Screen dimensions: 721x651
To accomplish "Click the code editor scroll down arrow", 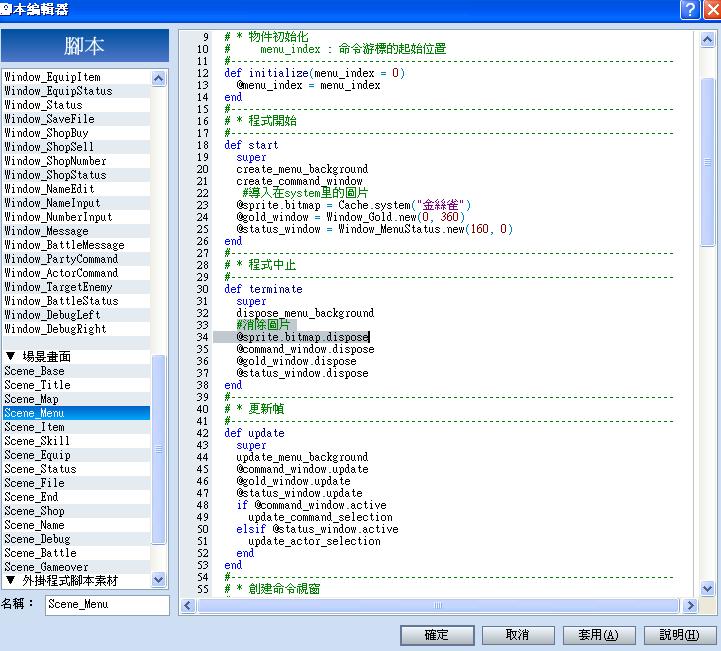I will click(707, 588).
